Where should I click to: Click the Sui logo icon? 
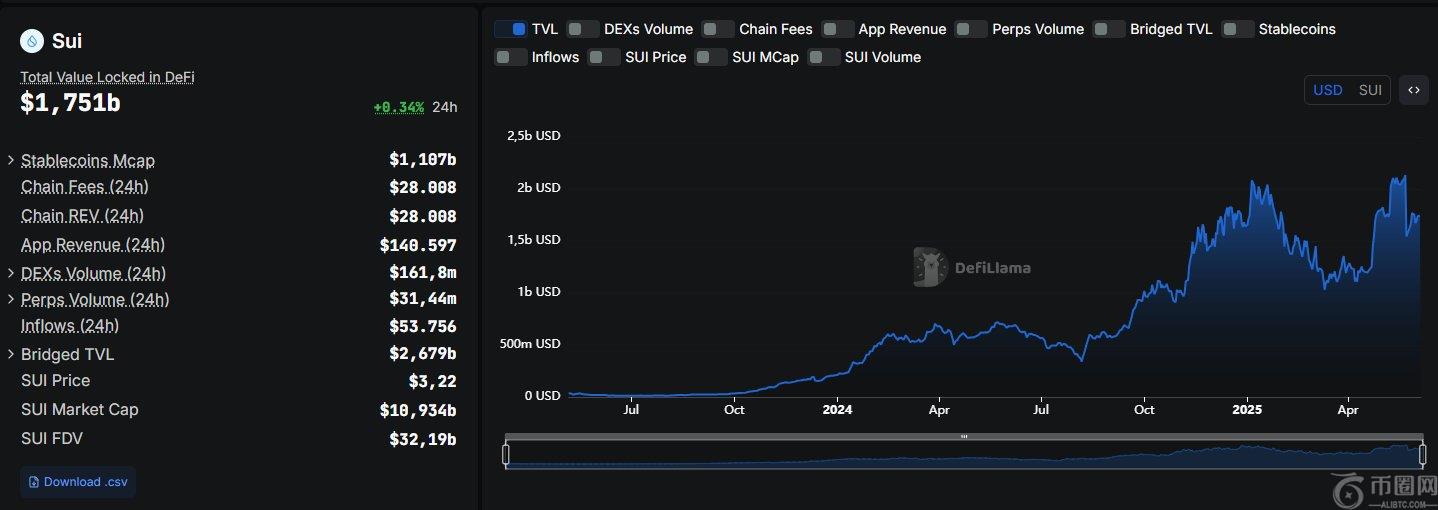click(x=33, y=41)
